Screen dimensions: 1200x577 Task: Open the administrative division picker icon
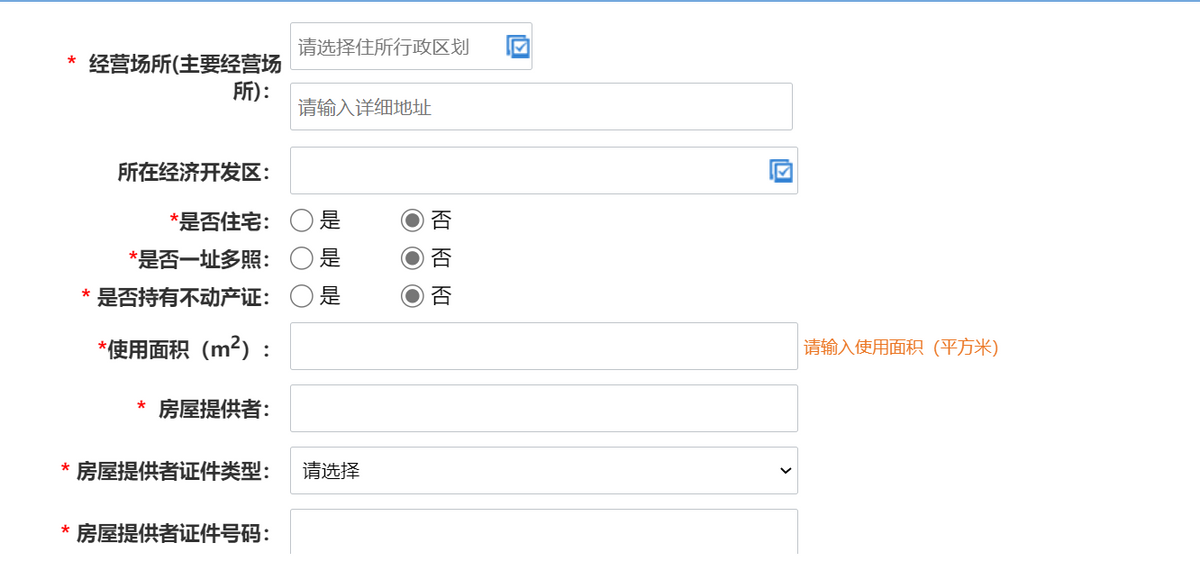517,46
